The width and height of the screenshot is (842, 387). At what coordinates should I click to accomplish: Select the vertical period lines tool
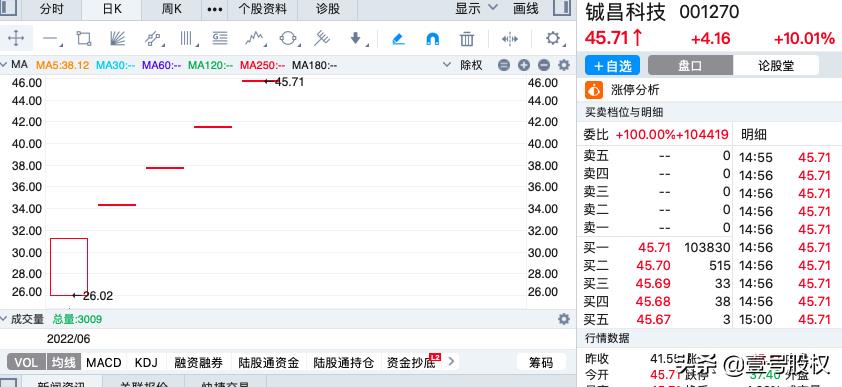[187, 38]
